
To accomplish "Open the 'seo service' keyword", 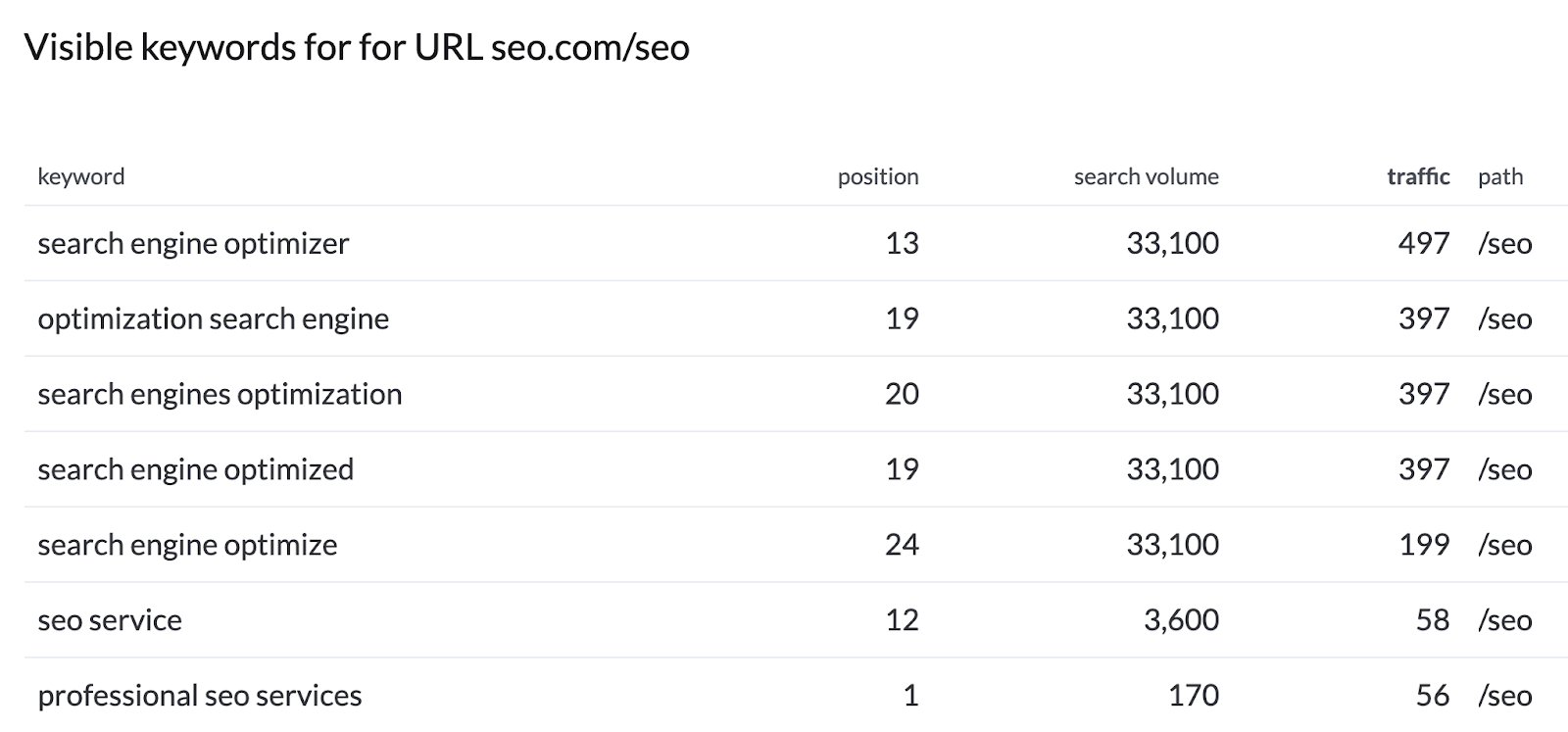I will tap(110, 621).
